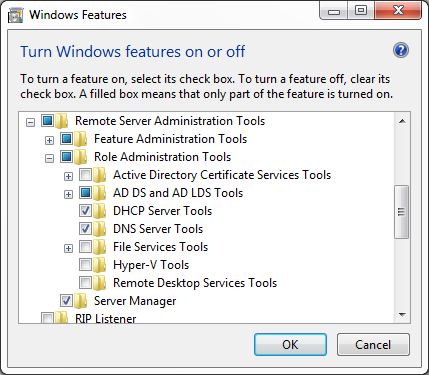
Task: Uncheck Server Manager checkbox
Action: [66, 301]
